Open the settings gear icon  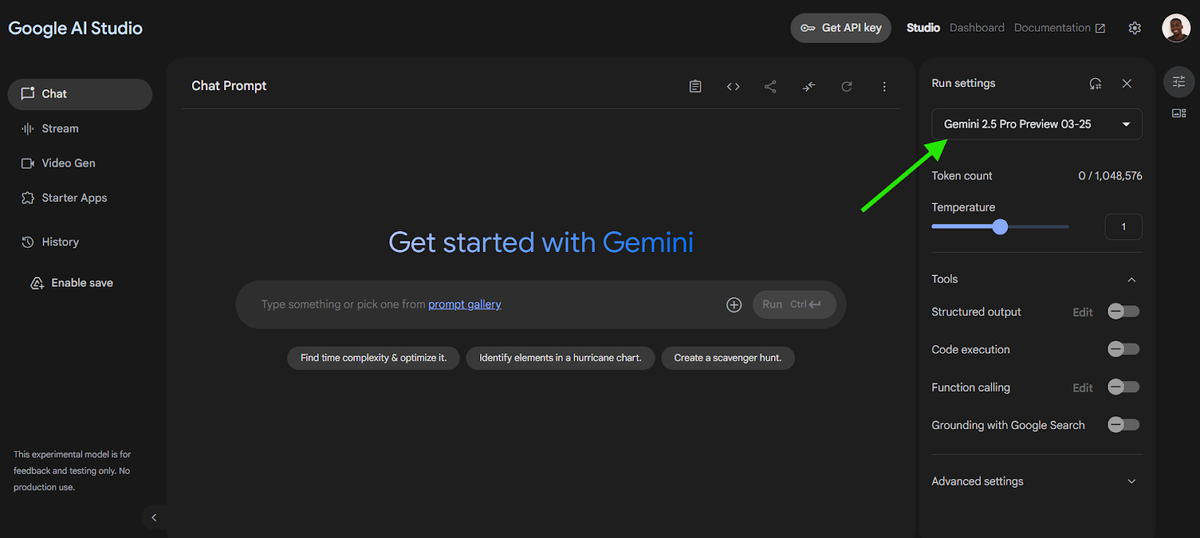coord(1134,28)
